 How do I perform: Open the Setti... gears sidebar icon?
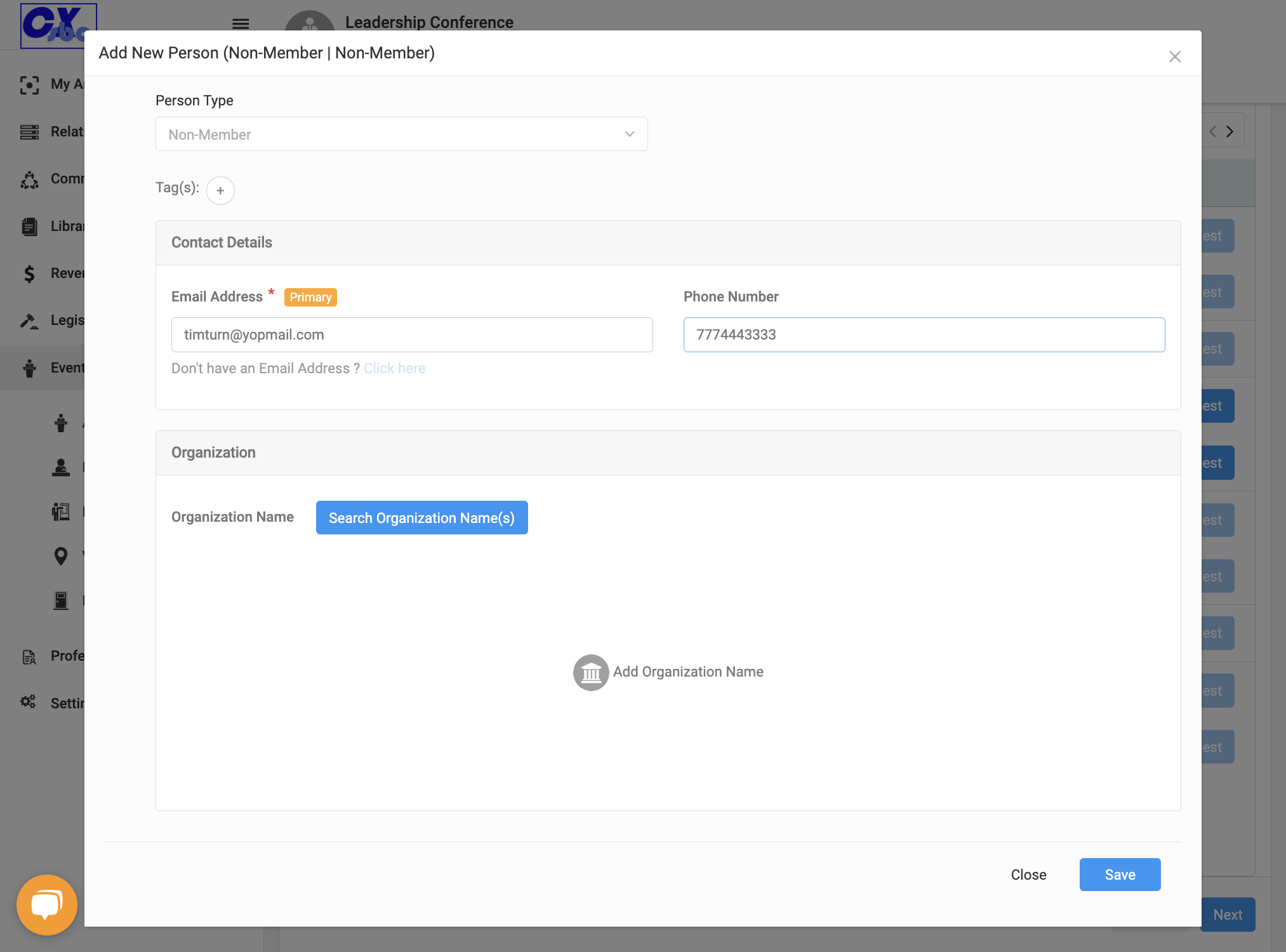tap(29, 701)
